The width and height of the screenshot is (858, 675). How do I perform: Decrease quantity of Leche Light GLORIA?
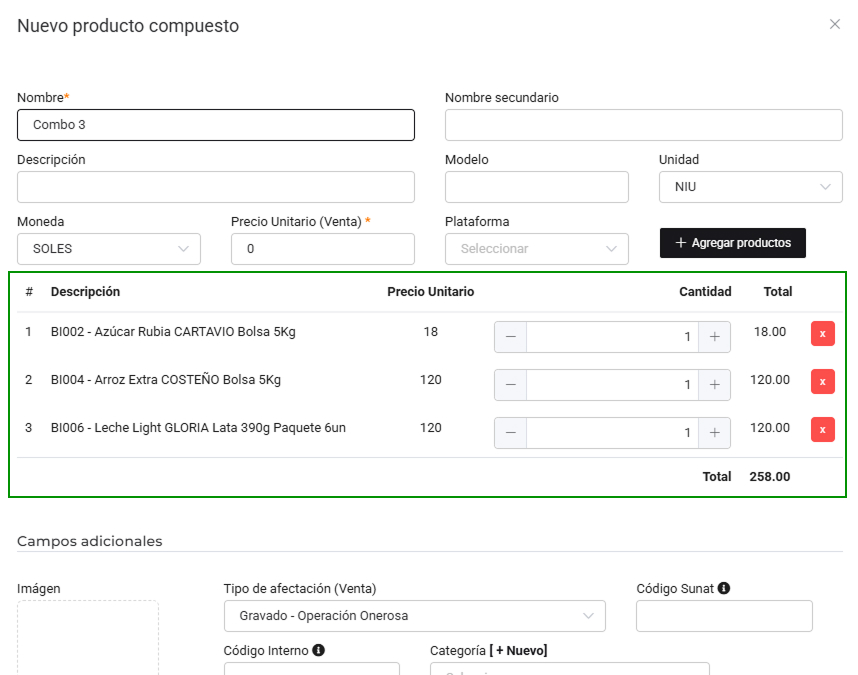pyautogui.click(x=511, y=433)
